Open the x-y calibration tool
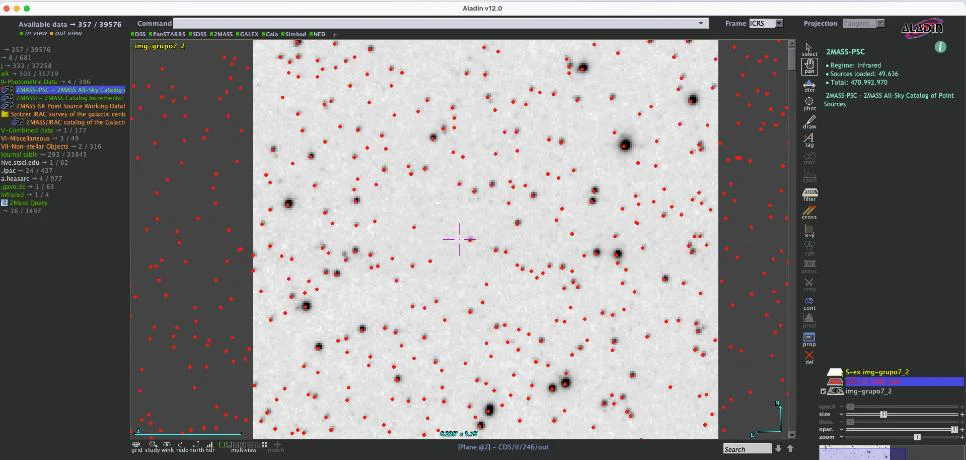The width and height of the screenshot is (966, 460). pos(809,230)
